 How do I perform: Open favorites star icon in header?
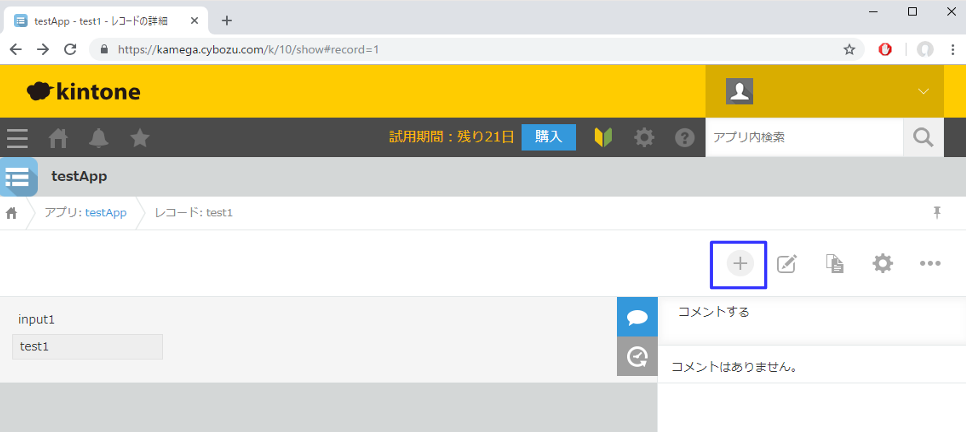click(140, 137)
